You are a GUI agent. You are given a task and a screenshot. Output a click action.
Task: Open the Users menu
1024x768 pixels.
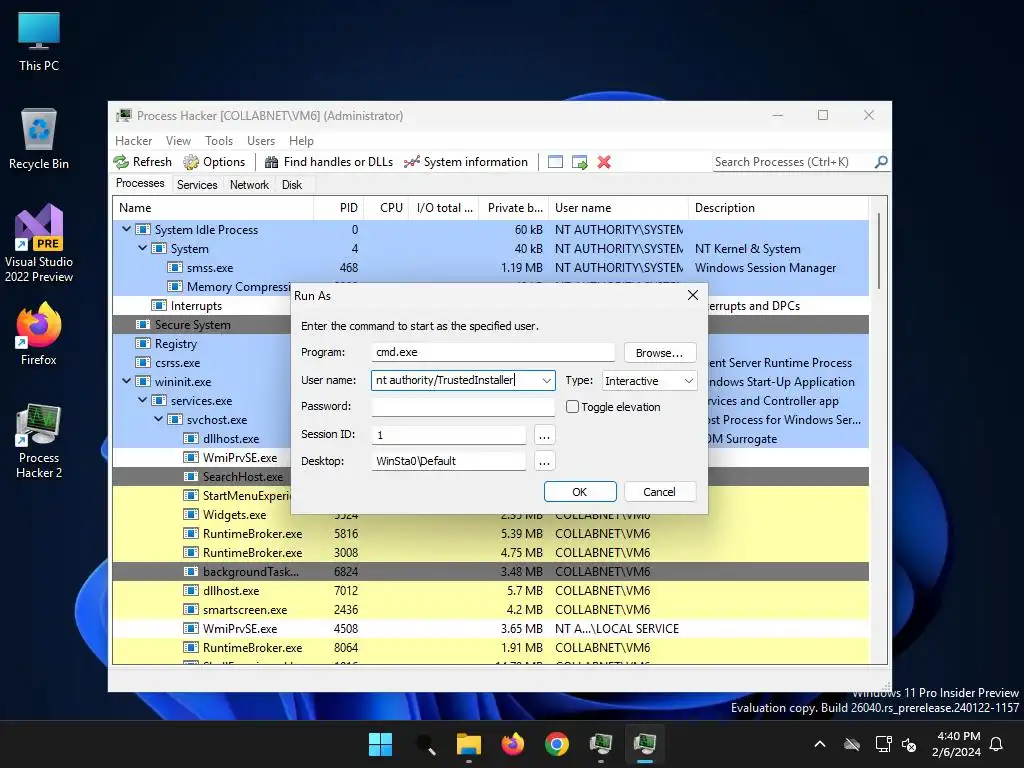[261, 141]
